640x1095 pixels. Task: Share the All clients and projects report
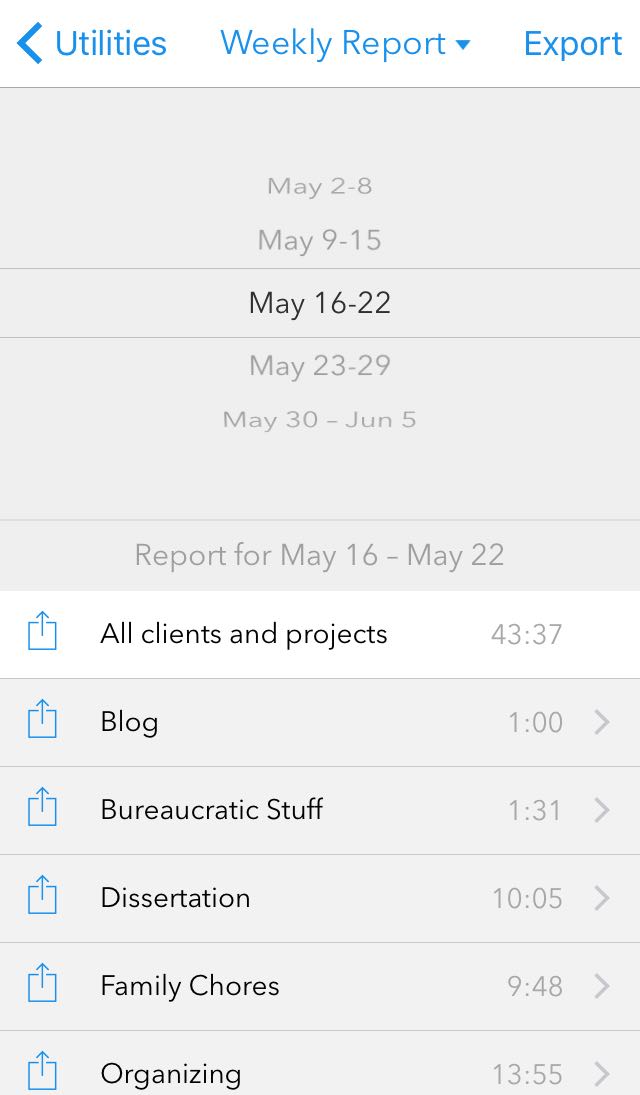point(41,633)
